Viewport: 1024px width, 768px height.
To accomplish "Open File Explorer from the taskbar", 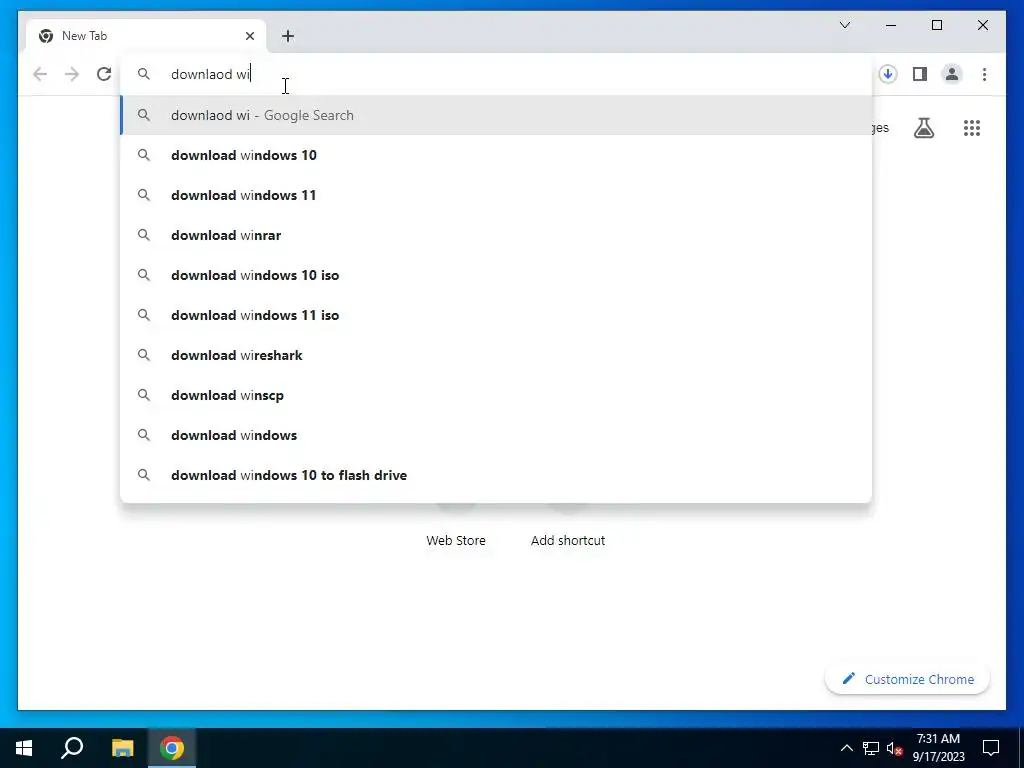I will [122, 748].
